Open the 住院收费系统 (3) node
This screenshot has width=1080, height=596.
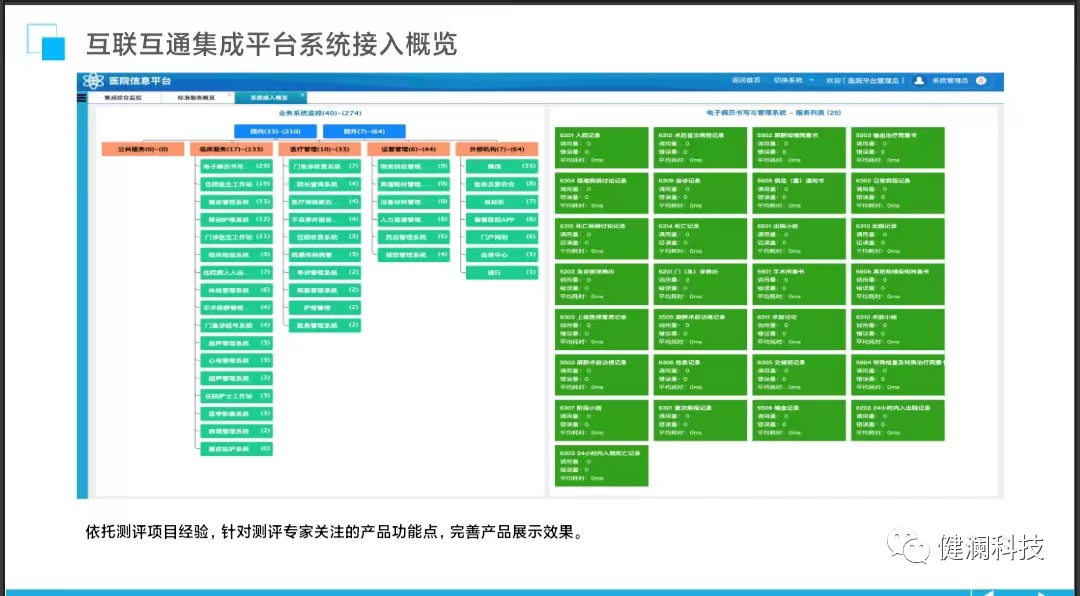click(x=324, y=237)
